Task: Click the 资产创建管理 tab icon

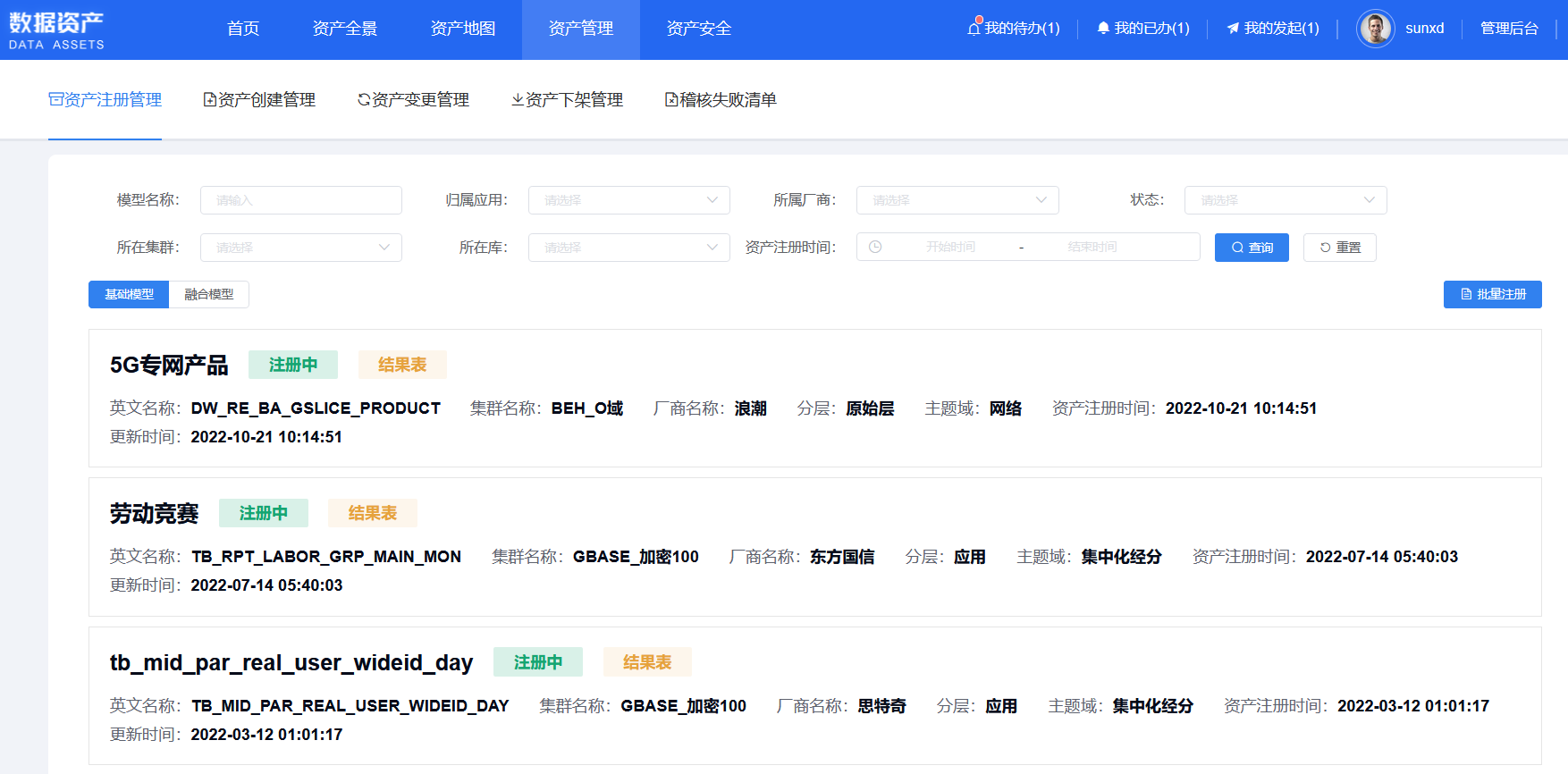Action: tap(210, 99)
